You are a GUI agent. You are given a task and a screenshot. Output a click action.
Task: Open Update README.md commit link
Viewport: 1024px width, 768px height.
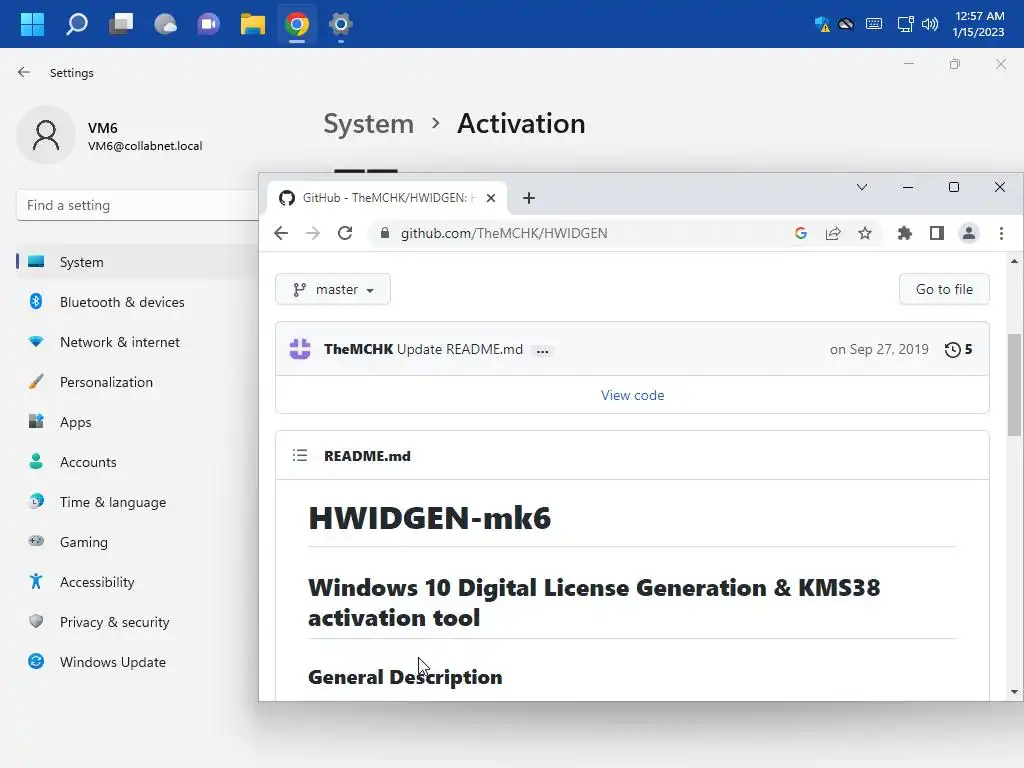[x=460, y=349]
